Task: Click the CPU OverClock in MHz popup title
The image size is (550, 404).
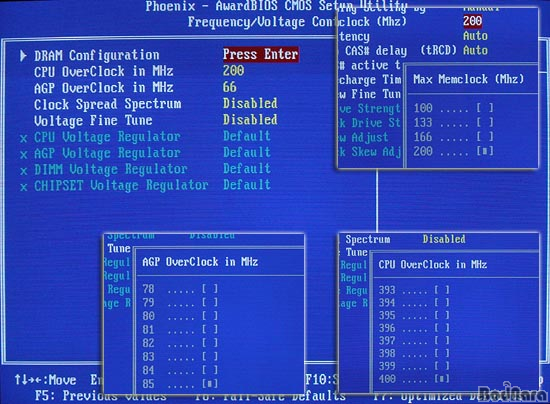Action: [x=433, y=264]
